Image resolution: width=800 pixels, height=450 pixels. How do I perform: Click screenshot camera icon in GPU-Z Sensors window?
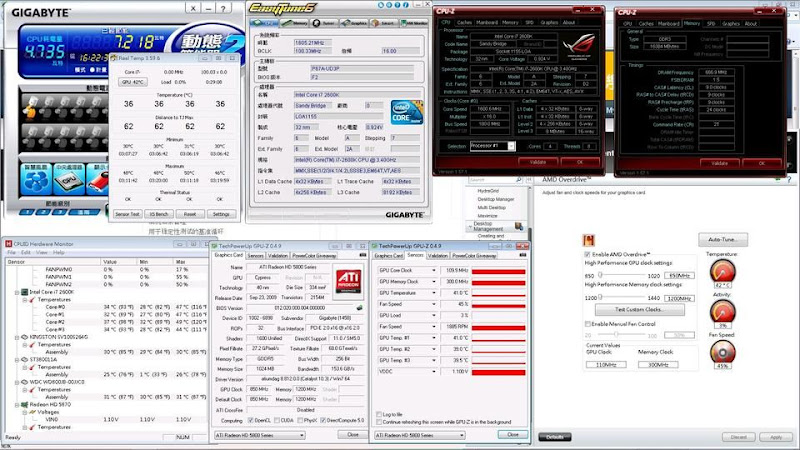point(523,255)
